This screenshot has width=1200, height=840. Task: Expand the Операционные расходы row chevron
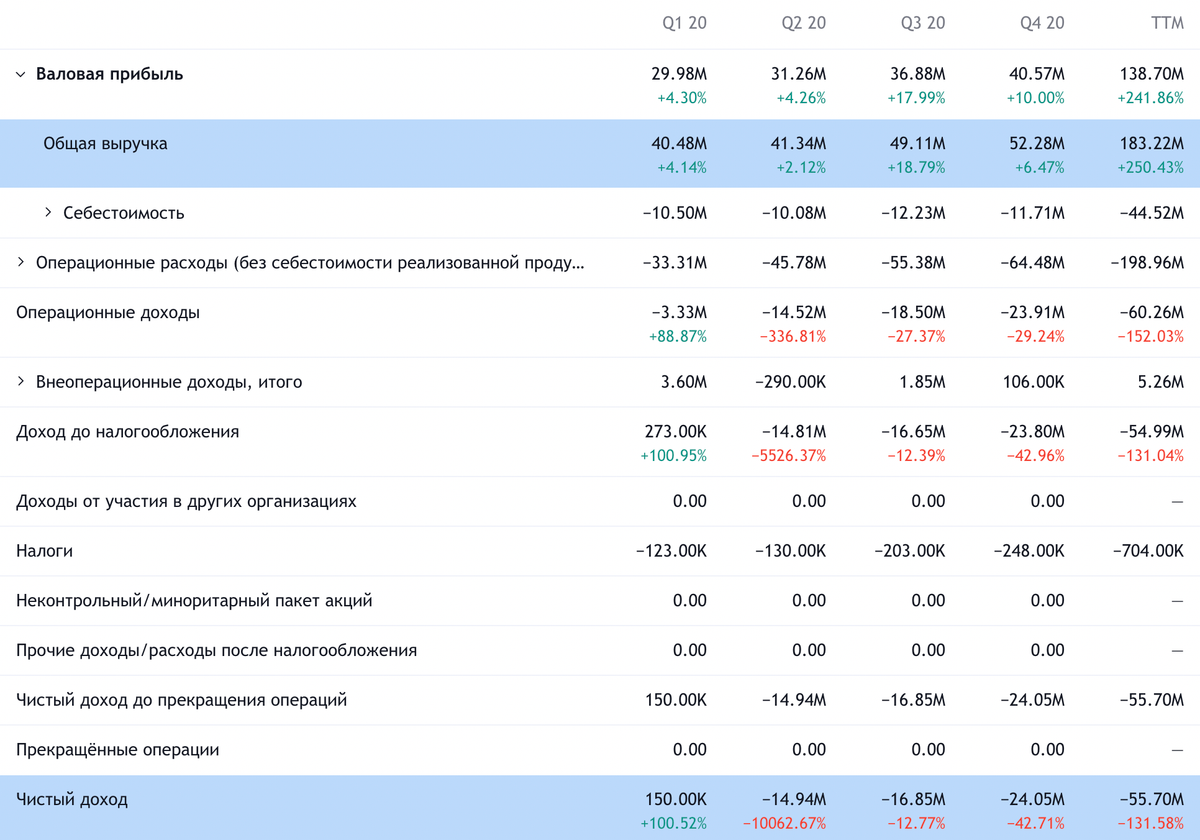click(21, 263)
